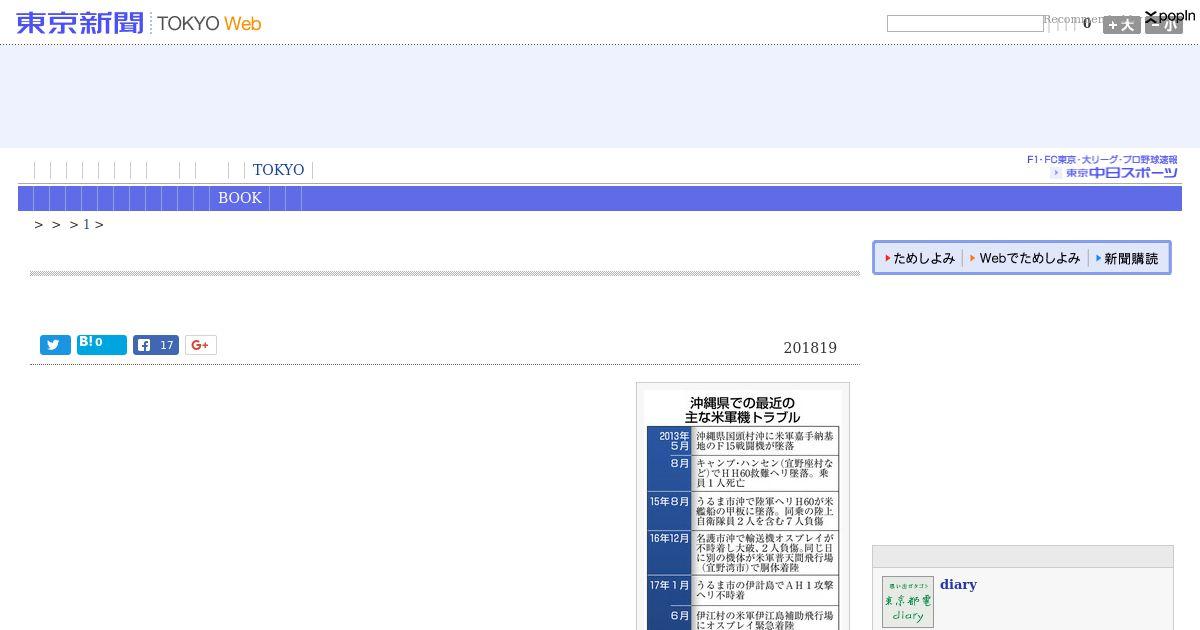This screenshot has width=1200, height=630.
Task: Click 新聞購読 subscription link
Action: click(x=1127, y=258)
